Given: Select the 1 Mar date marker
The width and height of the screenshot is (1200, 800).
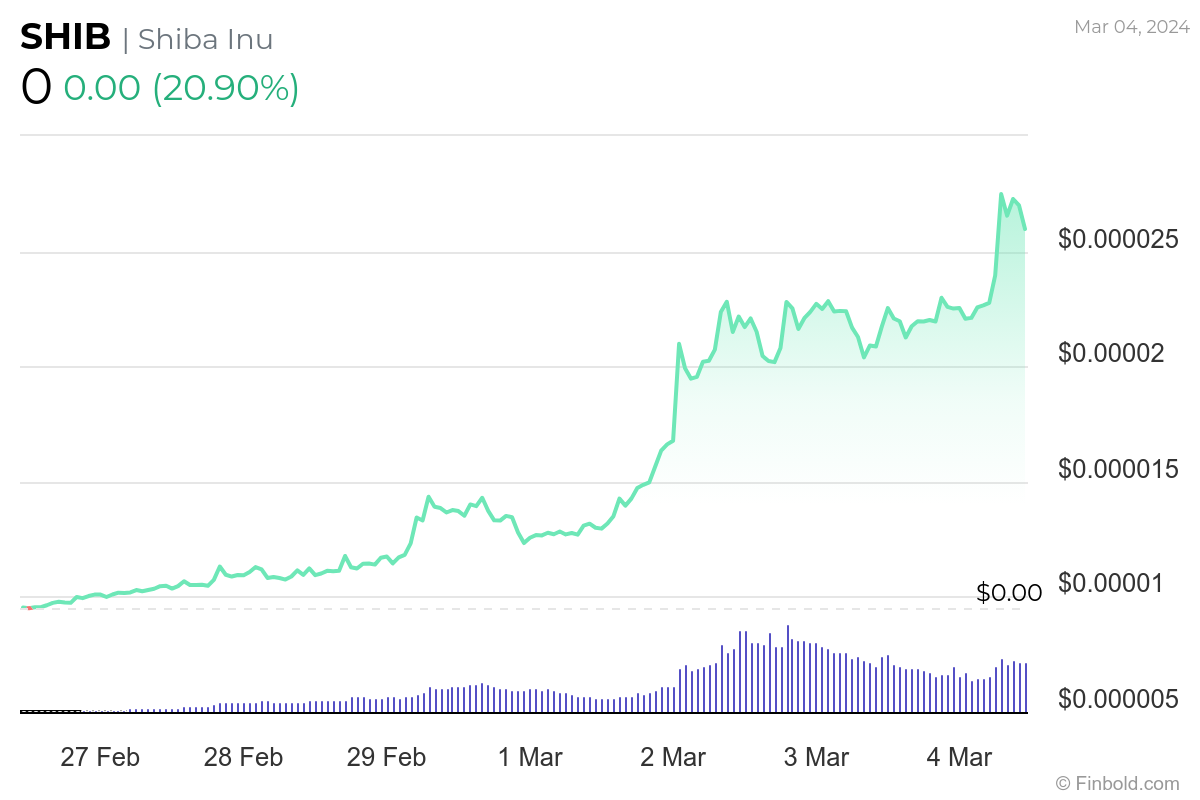Looking at the screenshot, I should (x=530, y=757).
